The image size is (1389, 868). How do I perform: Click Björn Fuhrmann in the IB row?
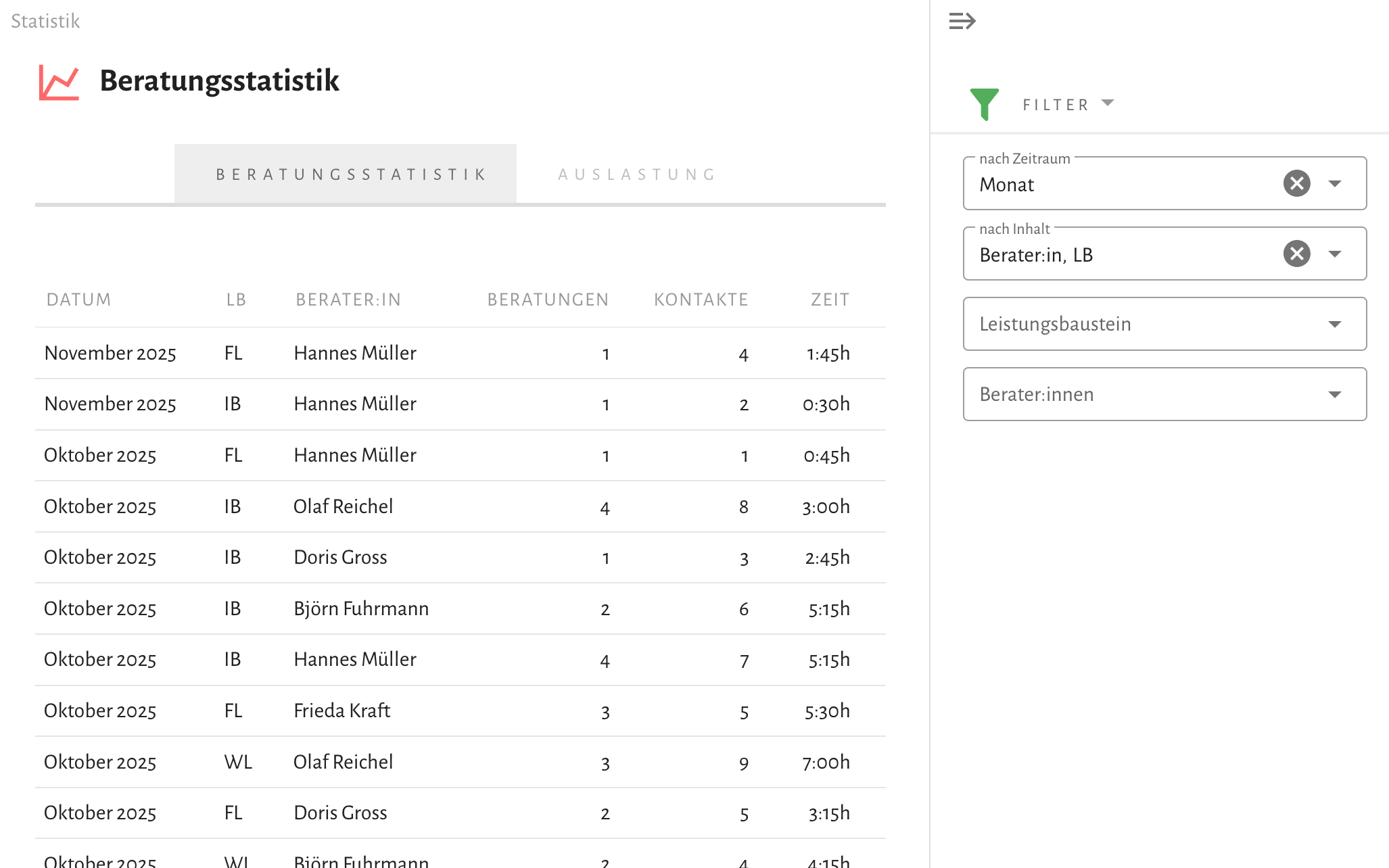coord(361,608)
